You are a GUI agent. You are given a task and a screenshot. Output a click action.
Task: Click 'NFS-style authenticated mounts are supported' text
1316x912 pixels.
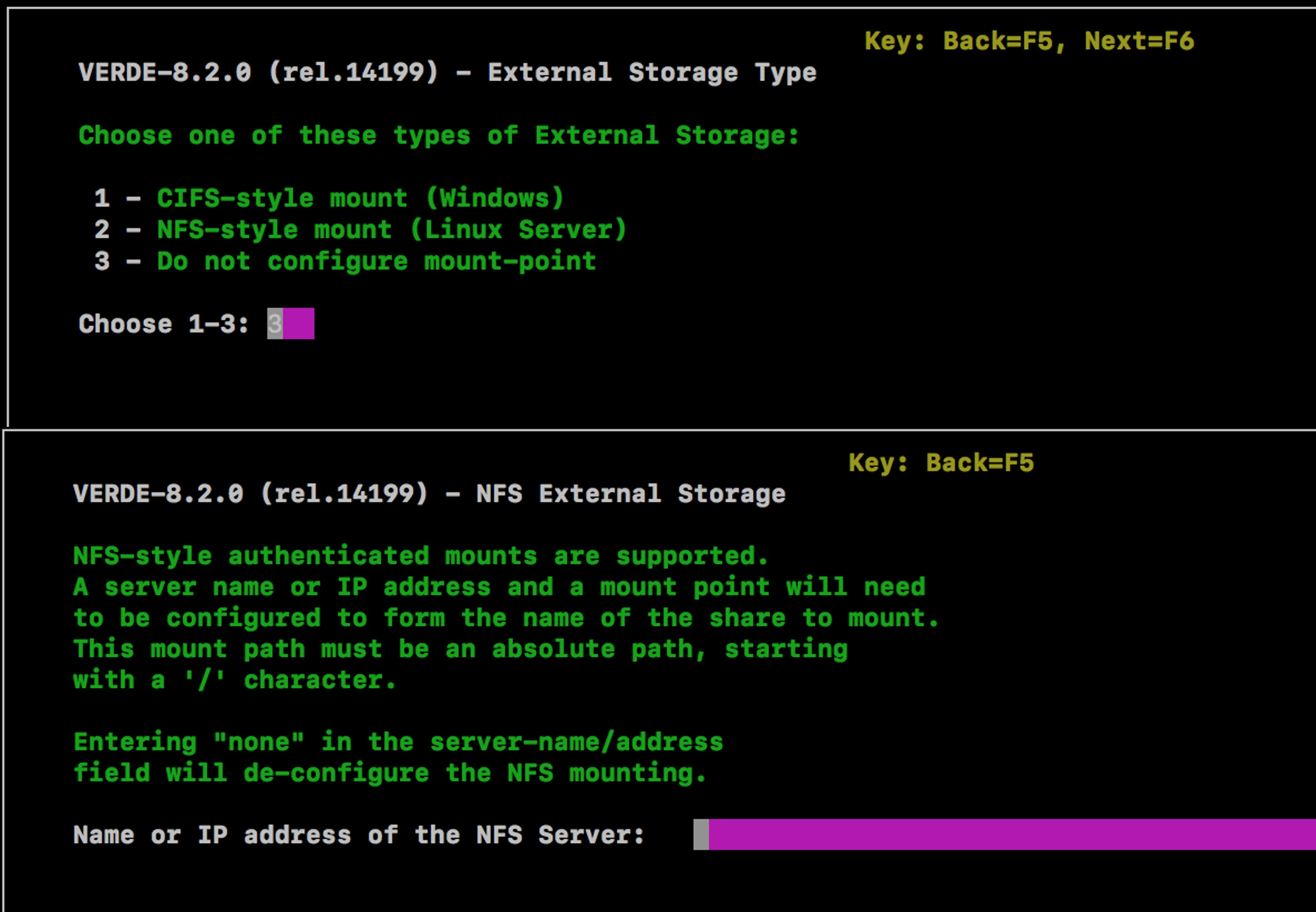(x=421, y=556)
